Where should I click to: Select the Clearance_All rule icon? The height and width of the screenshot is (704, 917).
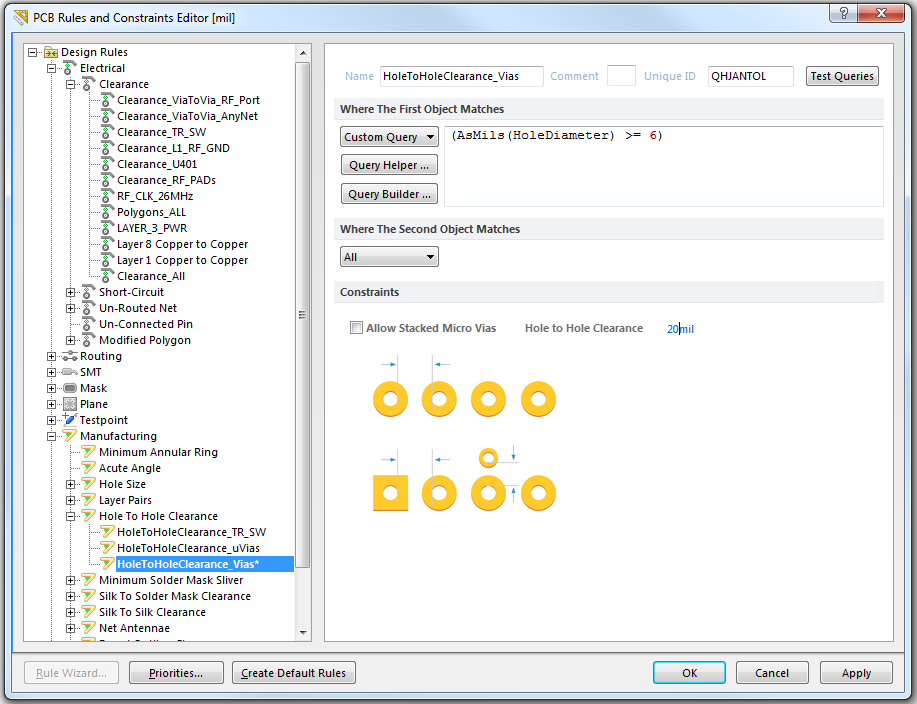[107, 276]
